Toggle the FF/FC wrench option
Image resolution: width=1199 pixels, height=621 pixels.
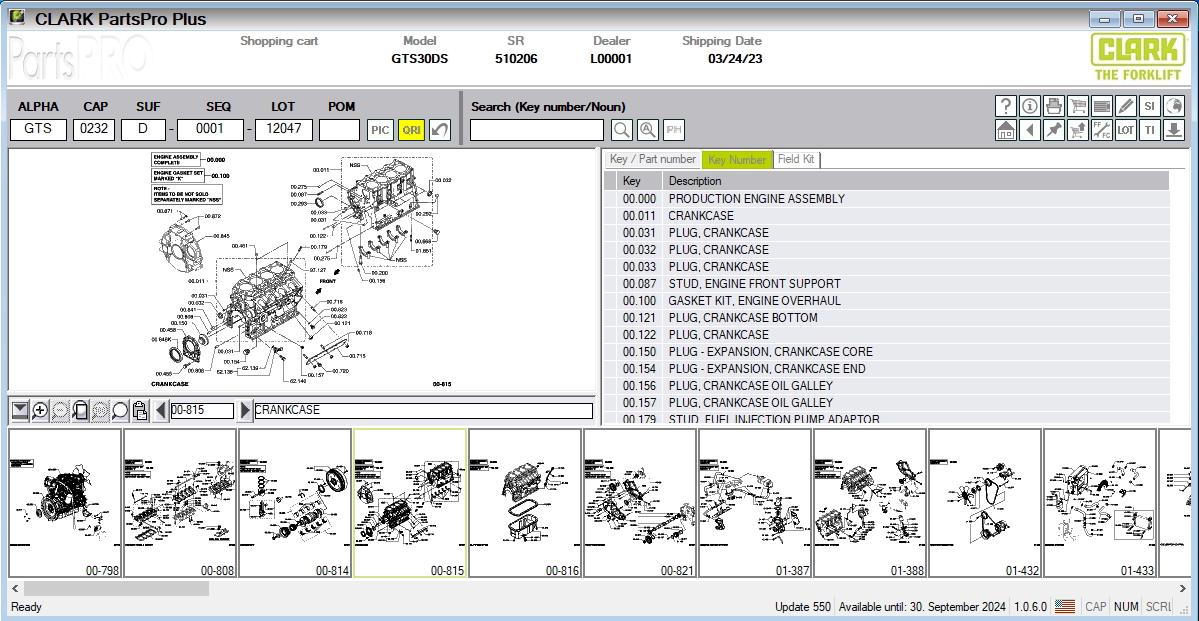click(1100, 130)
